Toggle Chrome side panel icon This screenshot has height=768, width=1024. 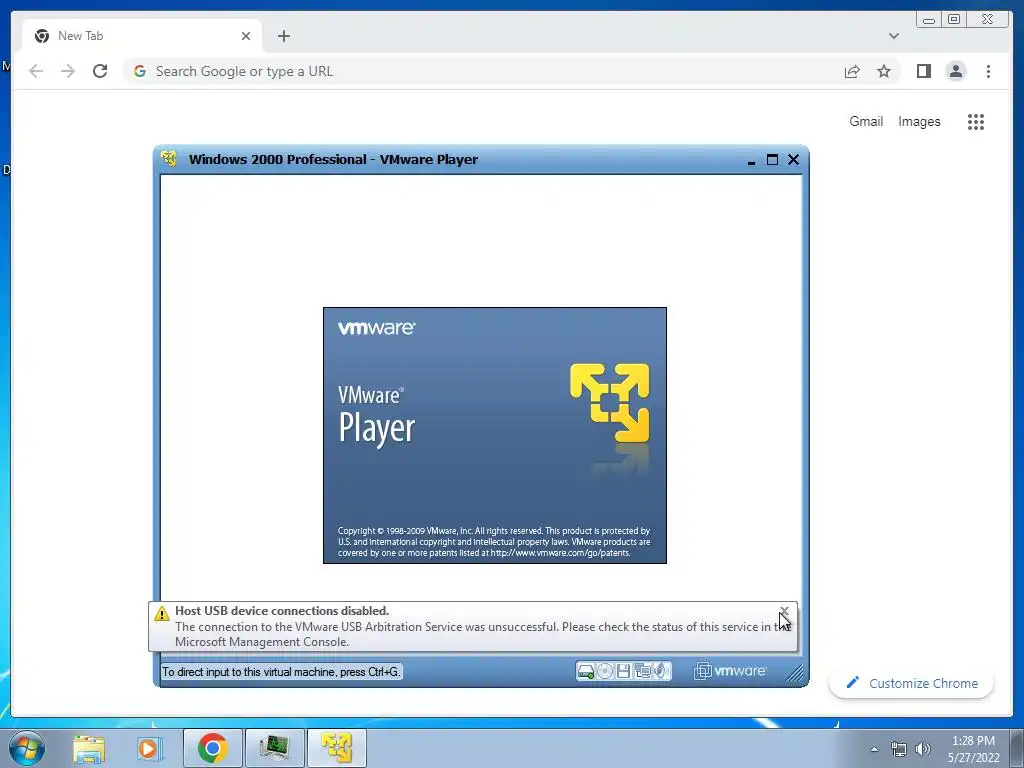tap(923, 71)
